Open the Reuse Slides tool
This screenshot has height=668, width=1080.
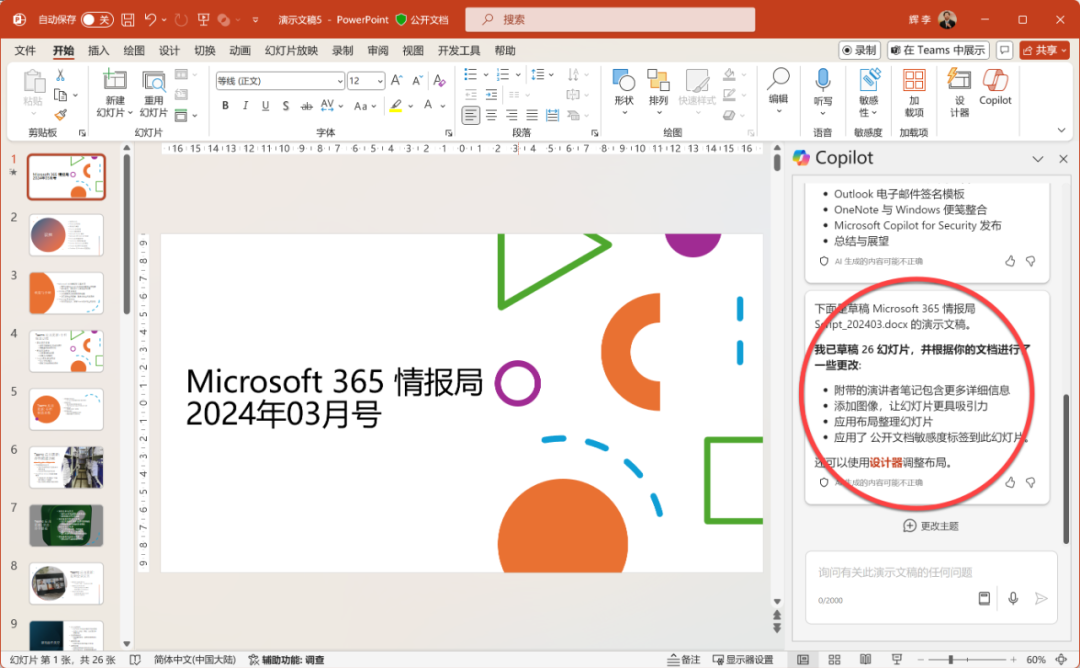(153, 94)
